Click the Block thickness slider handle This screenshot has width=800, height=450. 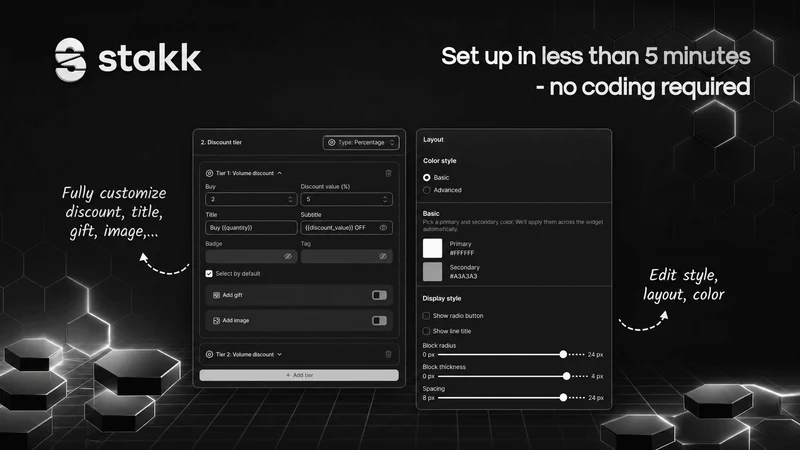pyautogui.click(x=566, y=376)
